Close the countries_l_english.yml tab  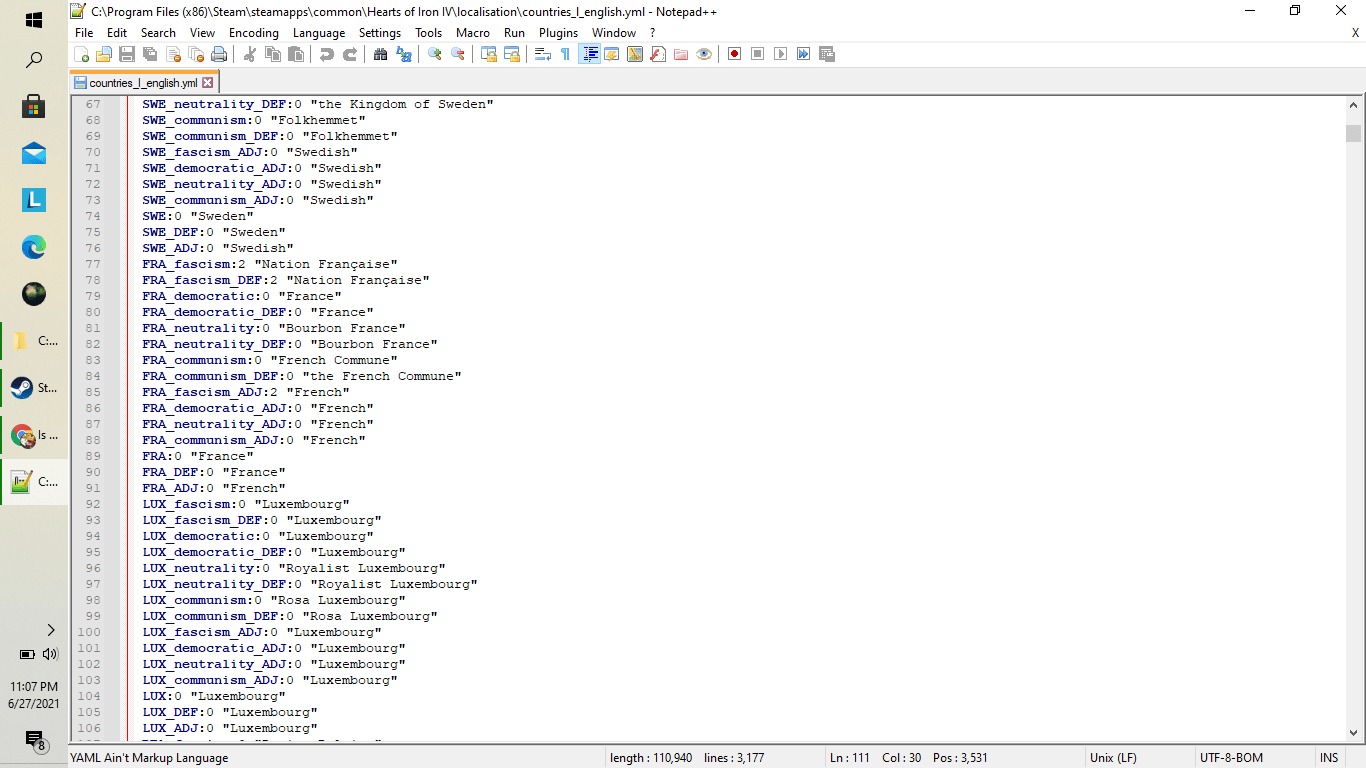click(208, 83)
